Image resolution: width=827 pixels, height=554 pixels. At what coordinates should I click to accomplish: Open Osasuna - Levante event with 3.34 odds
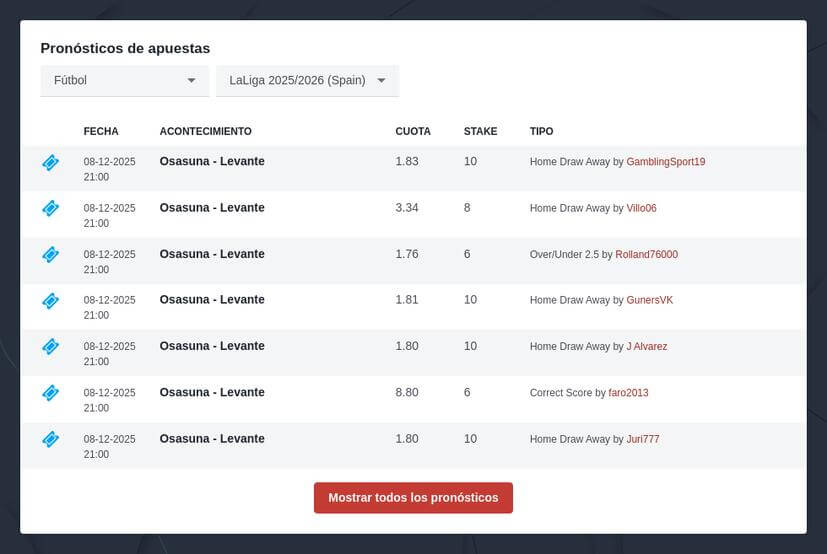pos(212,208)
